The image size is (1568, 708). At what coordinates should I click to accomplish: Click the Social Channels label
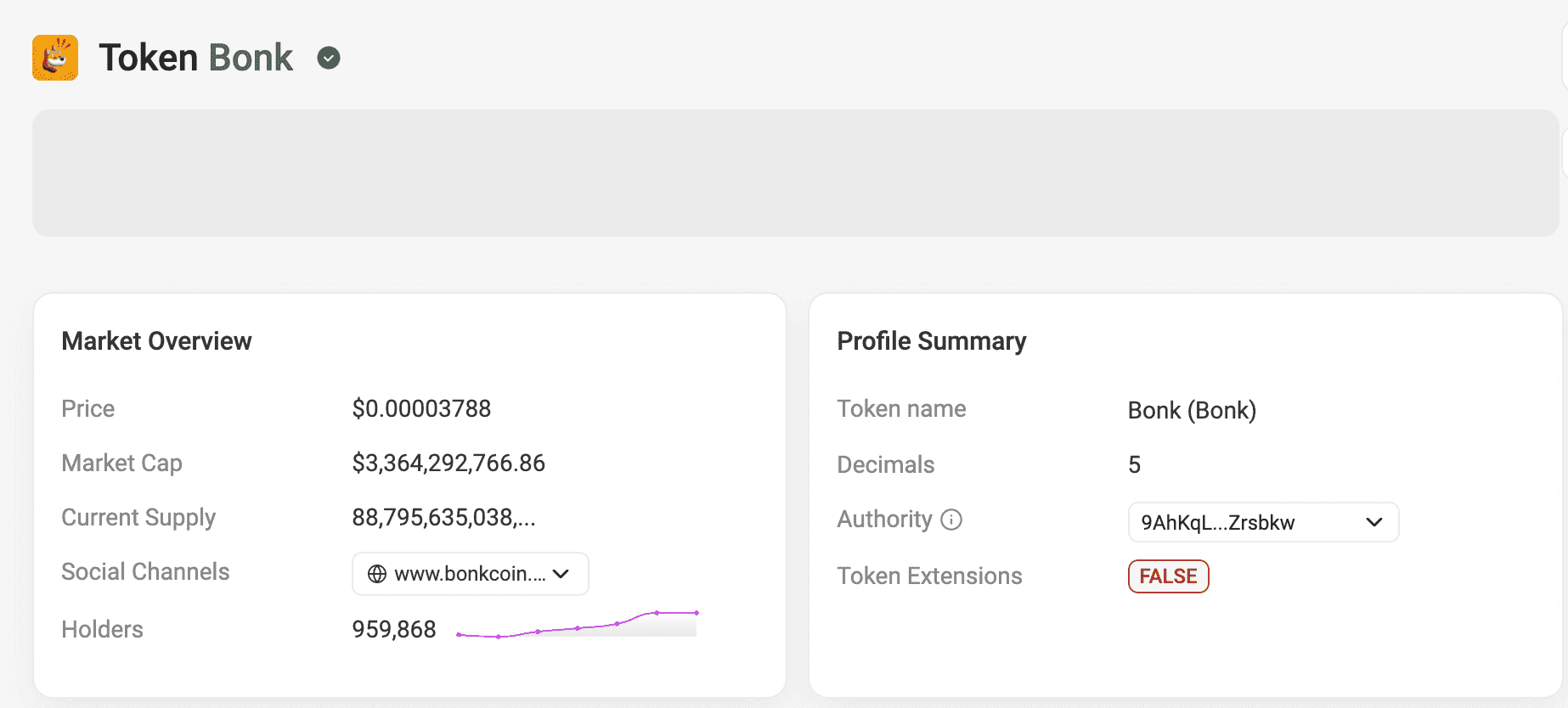coord(146,572)
